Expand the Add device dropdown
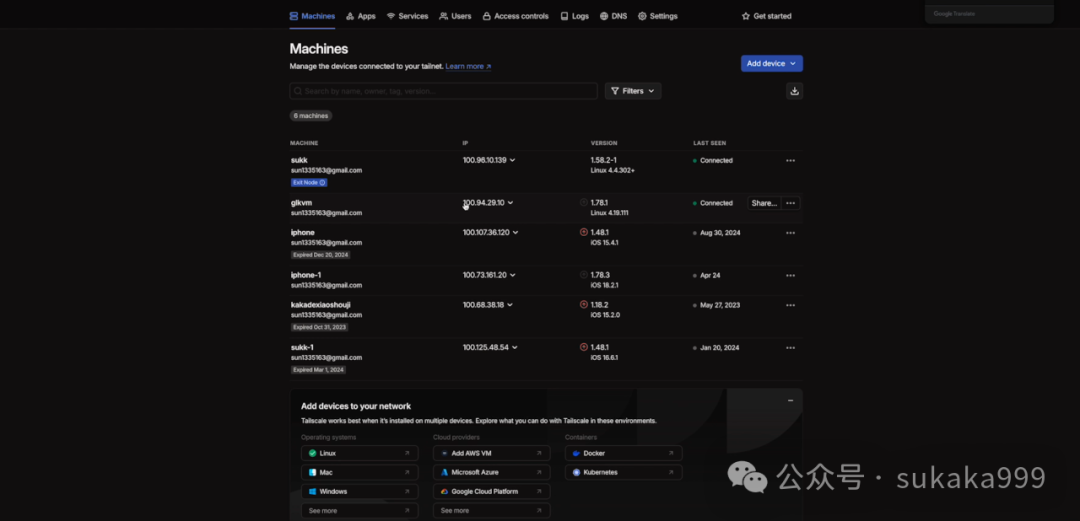 [x=771, y=63]
